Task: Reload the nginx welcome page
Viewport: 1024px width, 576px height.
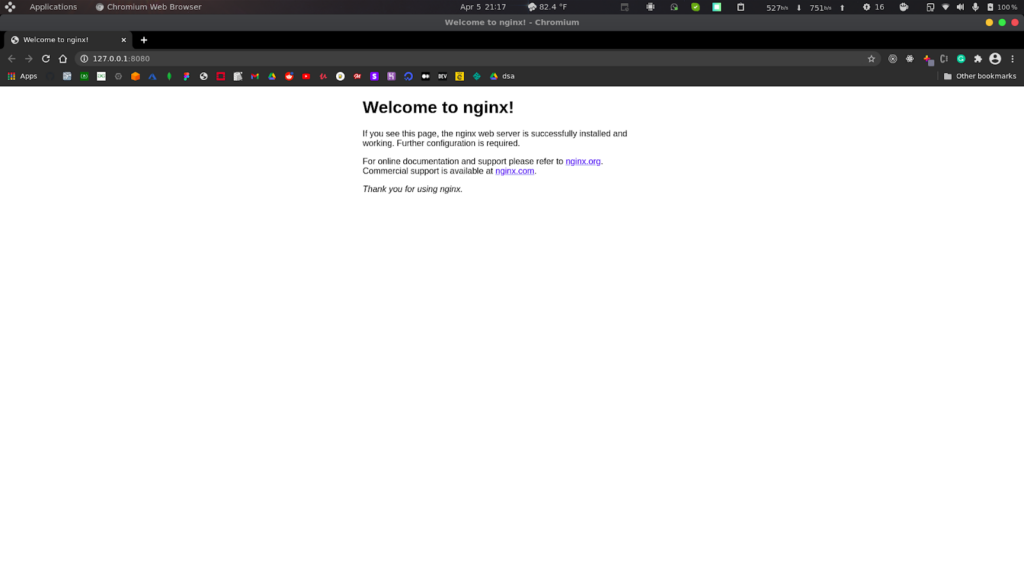Action: 45,59
